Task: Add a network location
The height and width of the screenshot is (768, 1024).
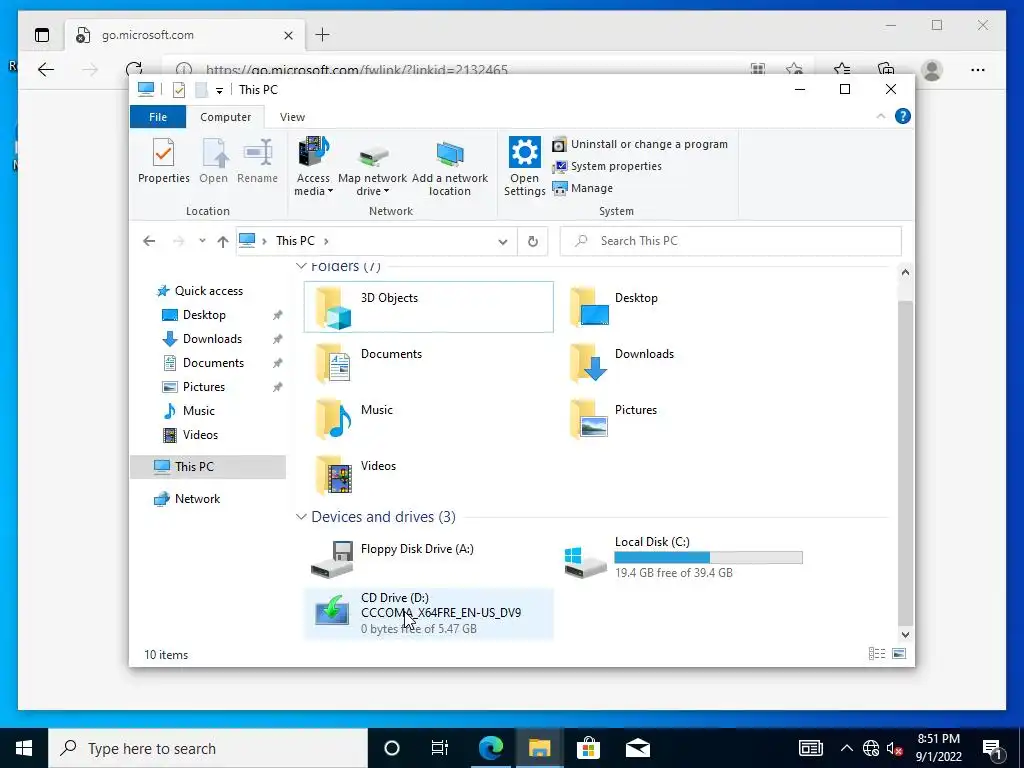Action: click(449, 167)
